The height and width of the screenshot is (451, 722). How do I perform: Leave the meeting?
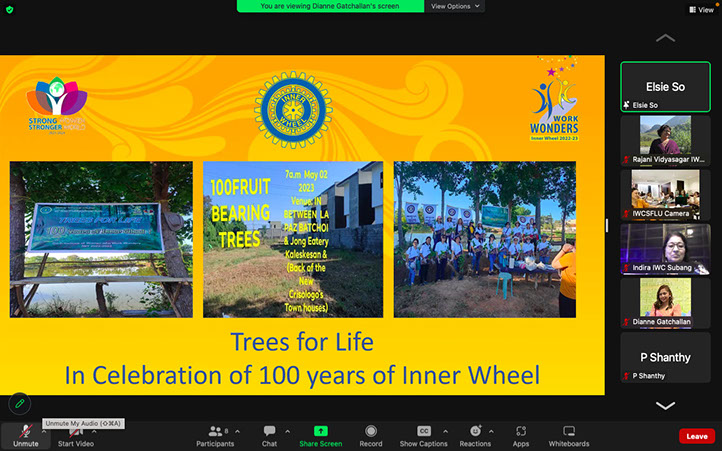(696, 436)
